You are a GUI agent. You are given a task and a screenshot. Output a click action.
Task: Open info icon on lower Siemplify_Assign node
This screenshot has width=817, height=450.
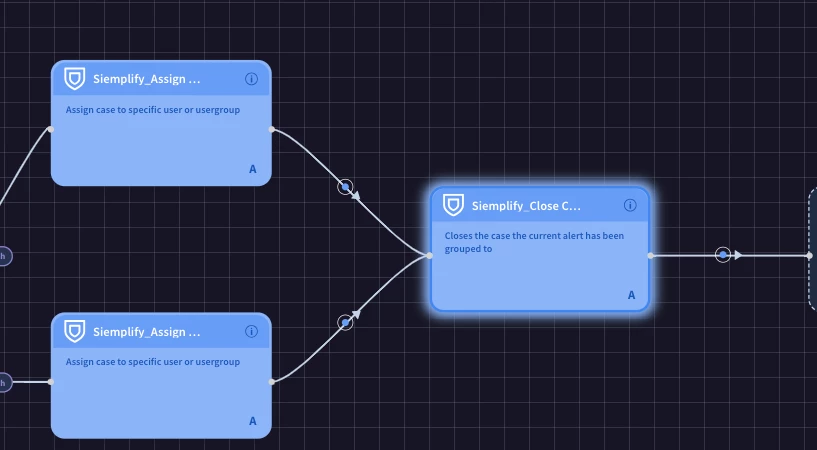coord(251,332)
